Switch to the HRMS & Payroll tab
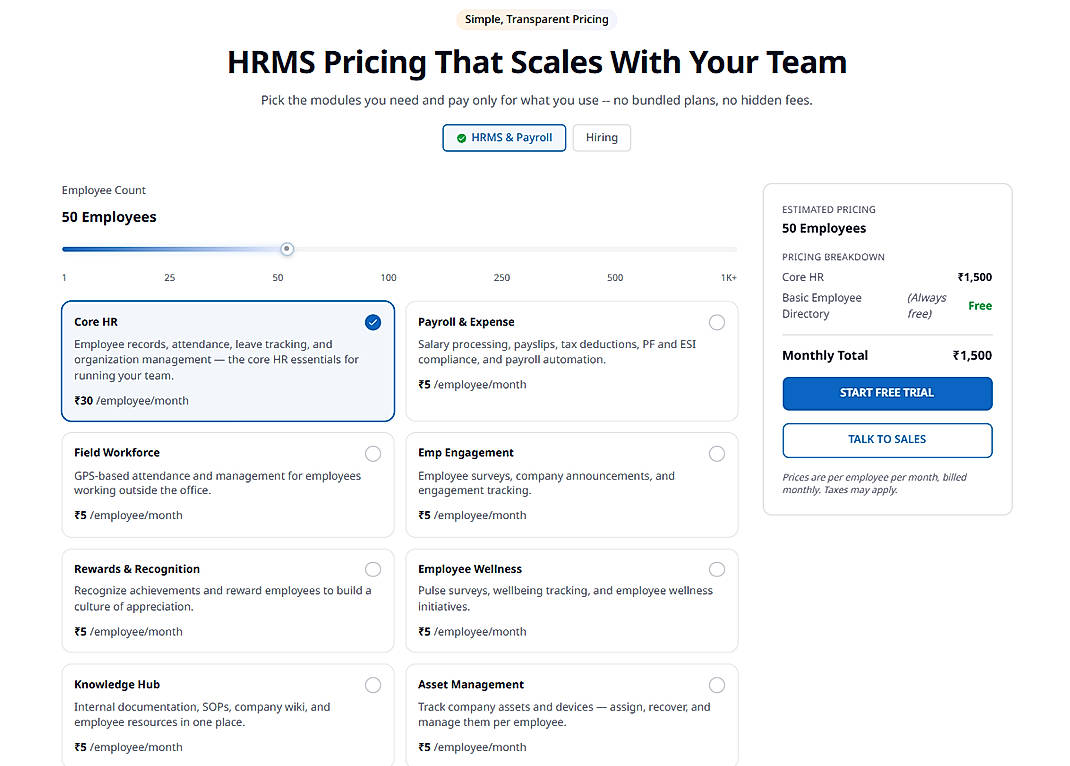 [504, 138]
